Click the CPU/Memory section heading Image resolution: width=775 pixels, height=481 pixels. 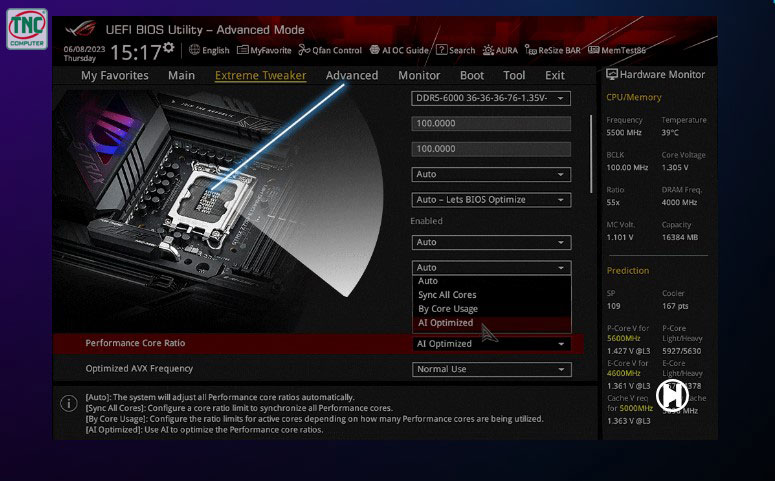(634, 97)
